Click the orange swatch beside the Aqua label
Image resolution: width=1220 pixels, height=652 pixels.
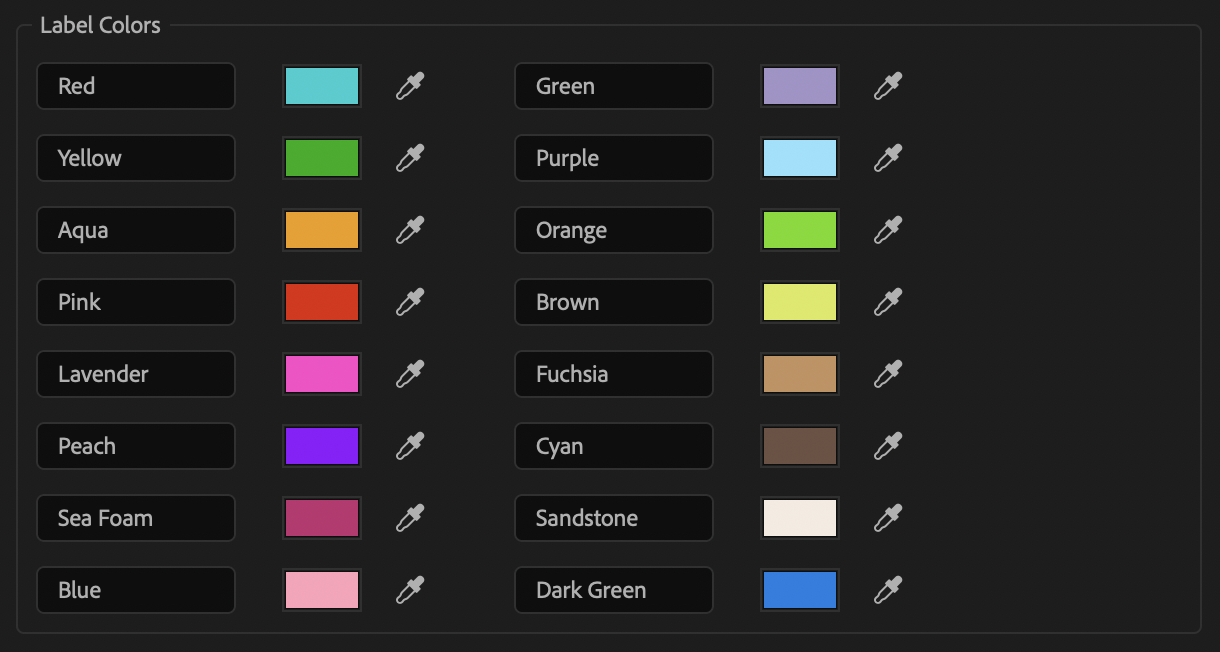(321, 230)
